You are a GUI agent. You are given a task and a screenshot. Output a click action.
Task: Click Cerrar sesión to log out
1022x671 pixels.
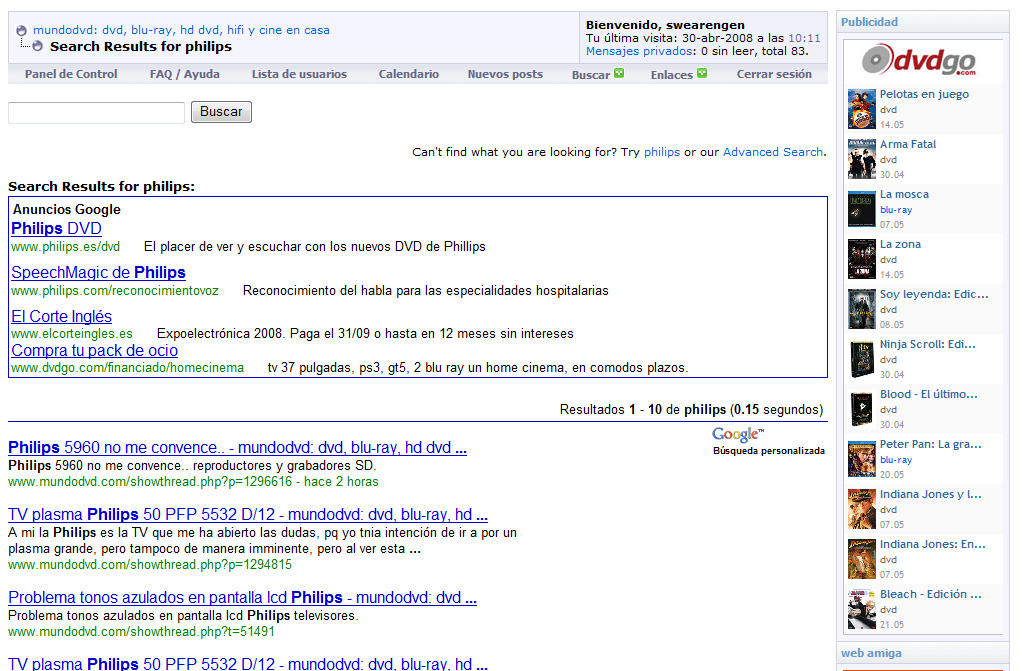tap(774, 74)
